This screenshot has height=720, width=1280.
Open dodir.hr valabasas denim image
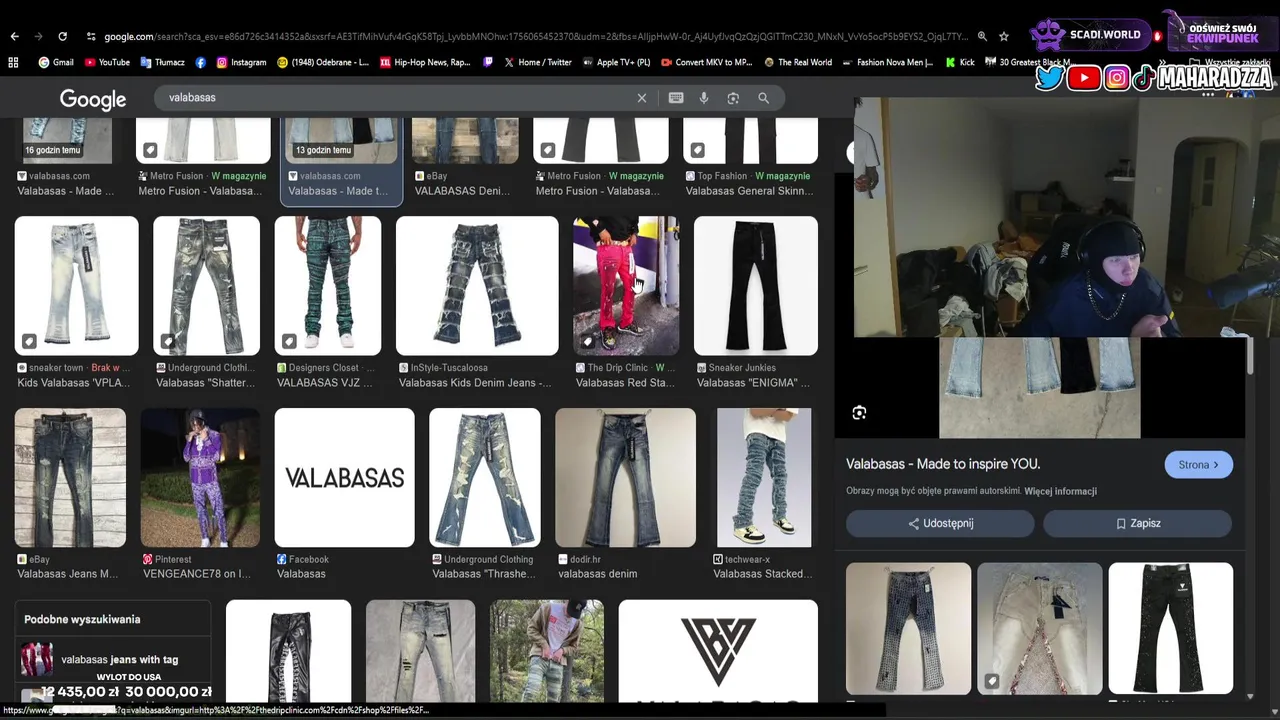(626, 478)
